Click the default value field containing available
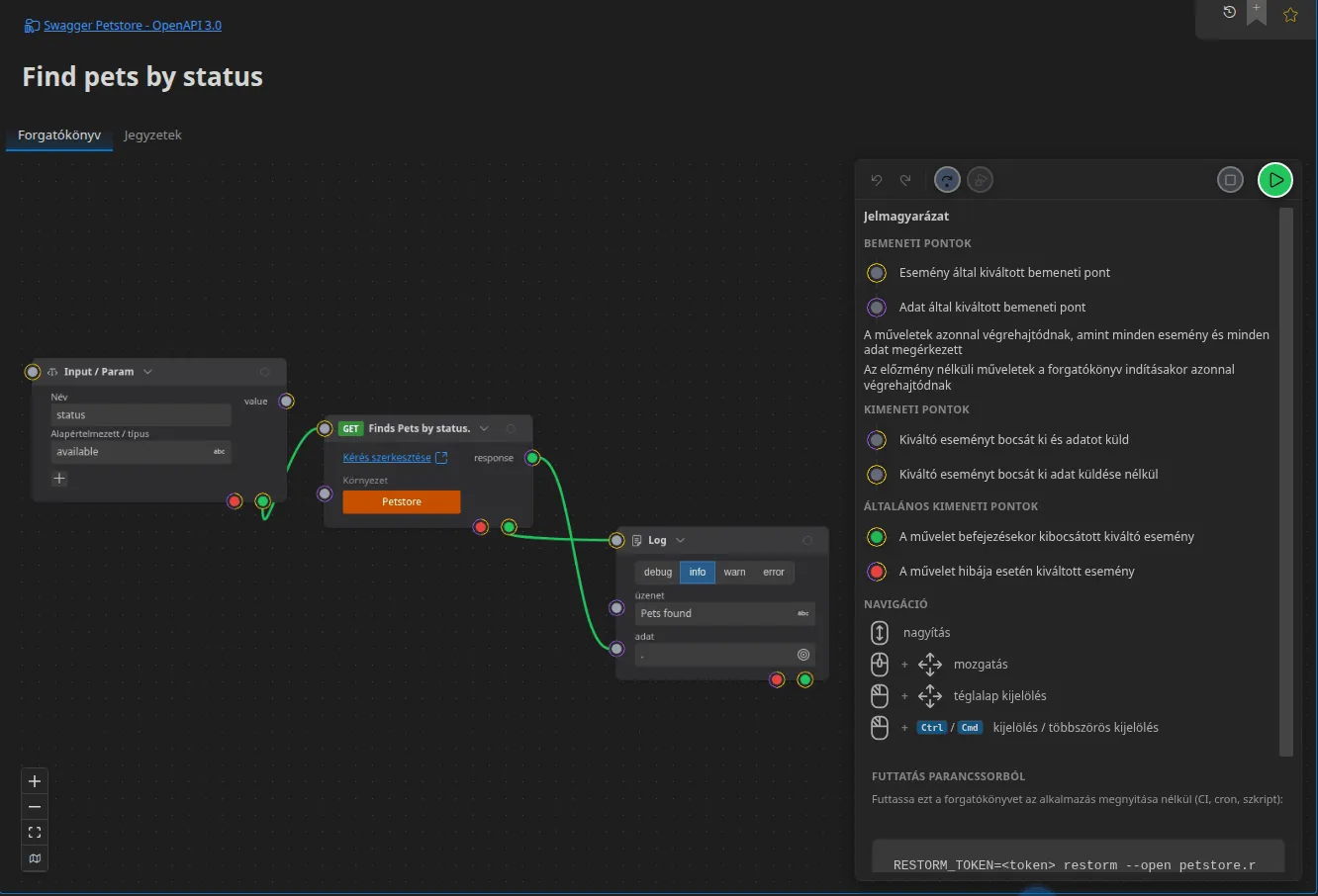1318x896 pixels. (x=141, y=452)
